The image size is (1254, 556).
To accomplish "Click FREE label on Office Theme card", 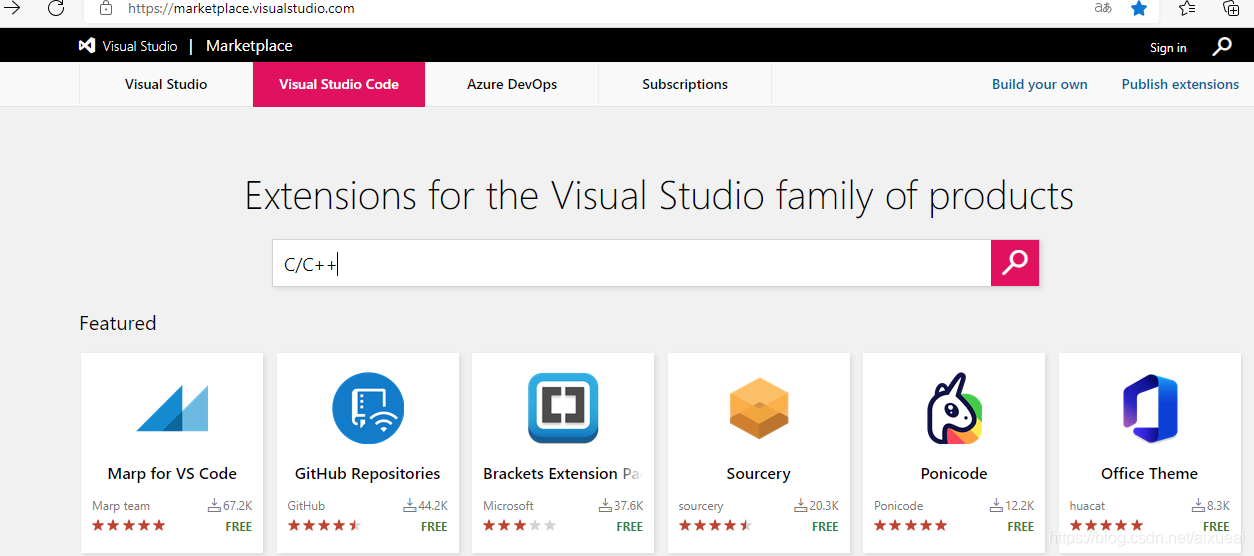I will click(1216, 526).
